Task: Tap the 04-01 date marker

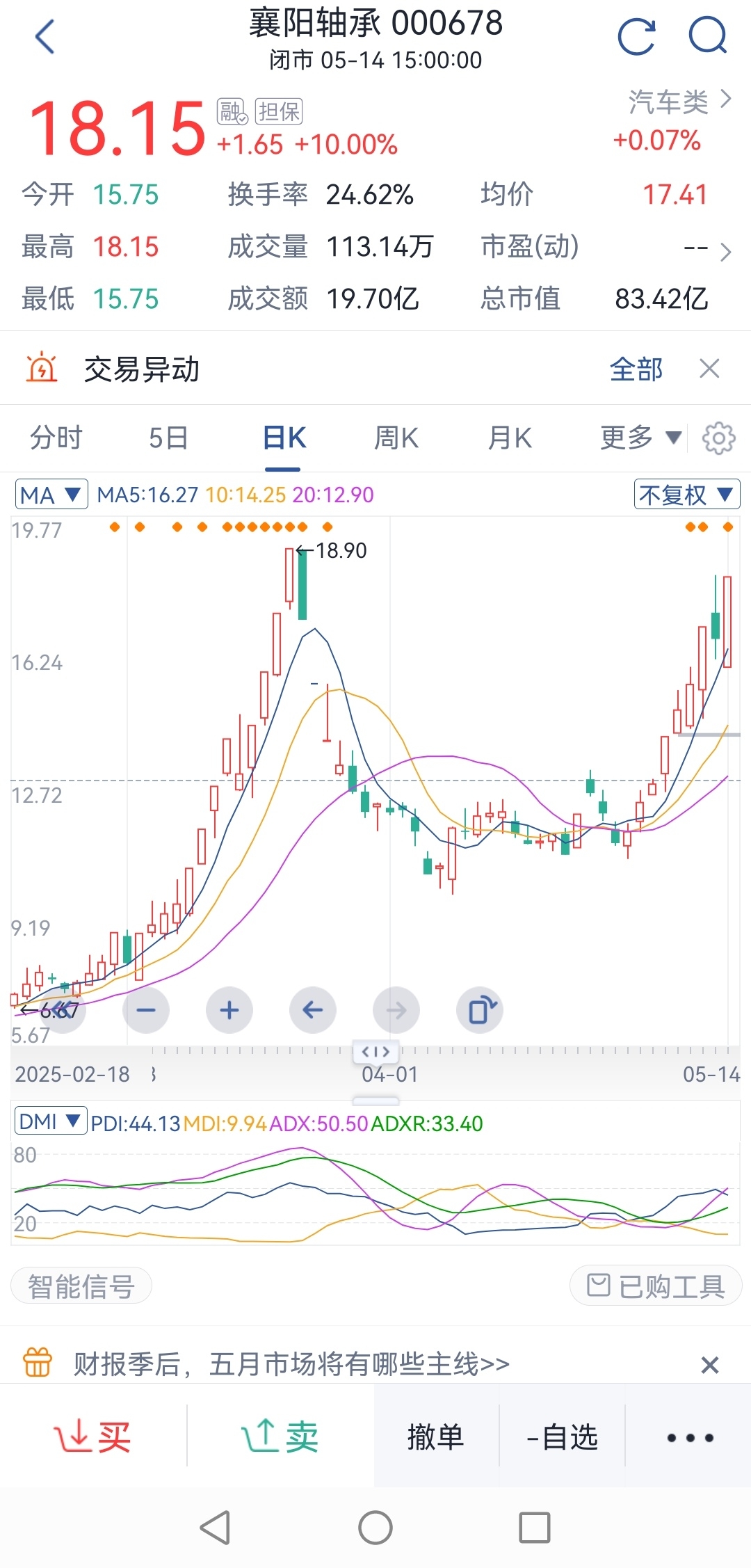Action: click(389, 1074)
